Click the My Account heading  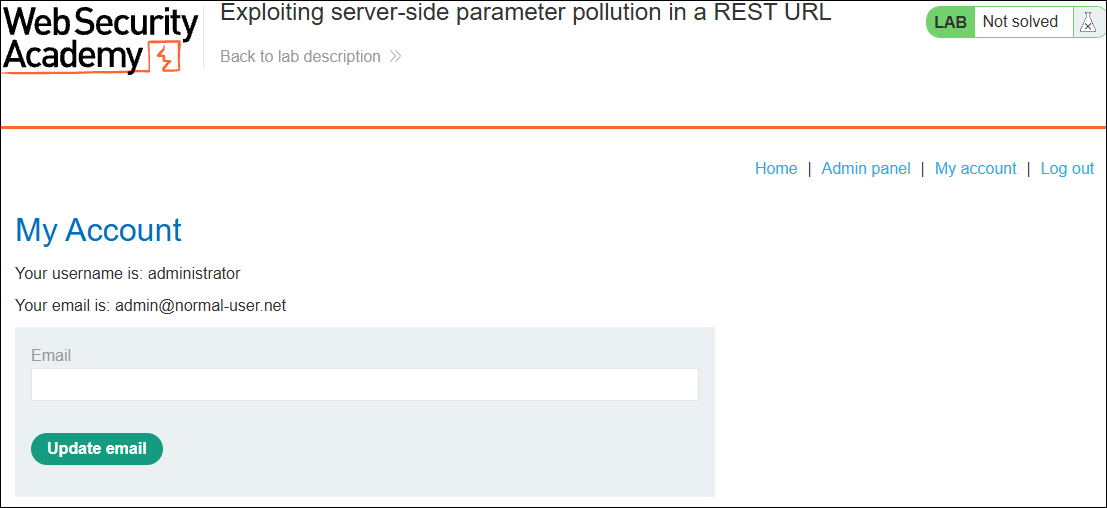(98, 230)
